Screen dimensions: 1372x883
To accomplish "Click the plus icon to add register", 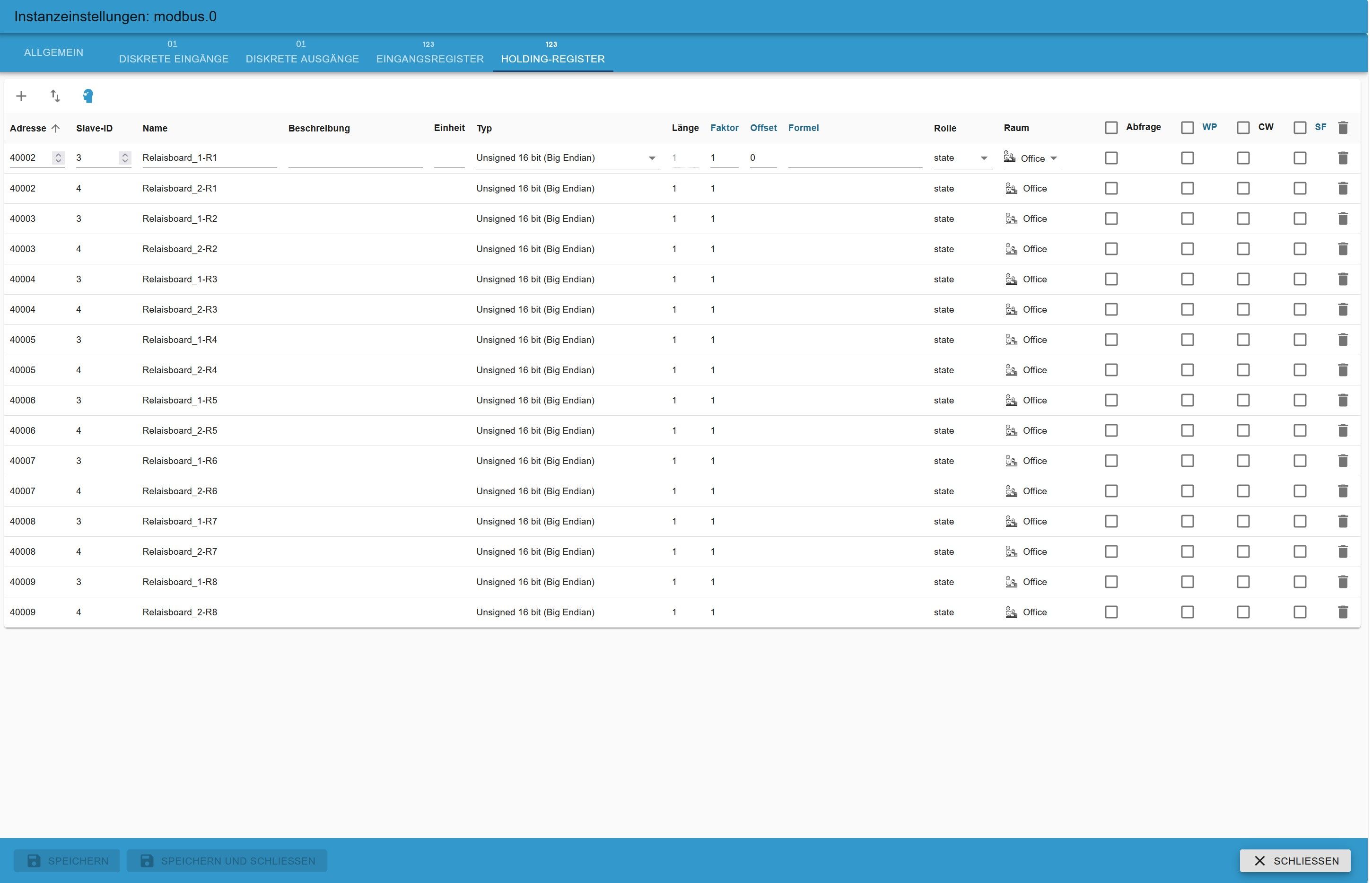I will pyautogui.click(x=21, y=96).
